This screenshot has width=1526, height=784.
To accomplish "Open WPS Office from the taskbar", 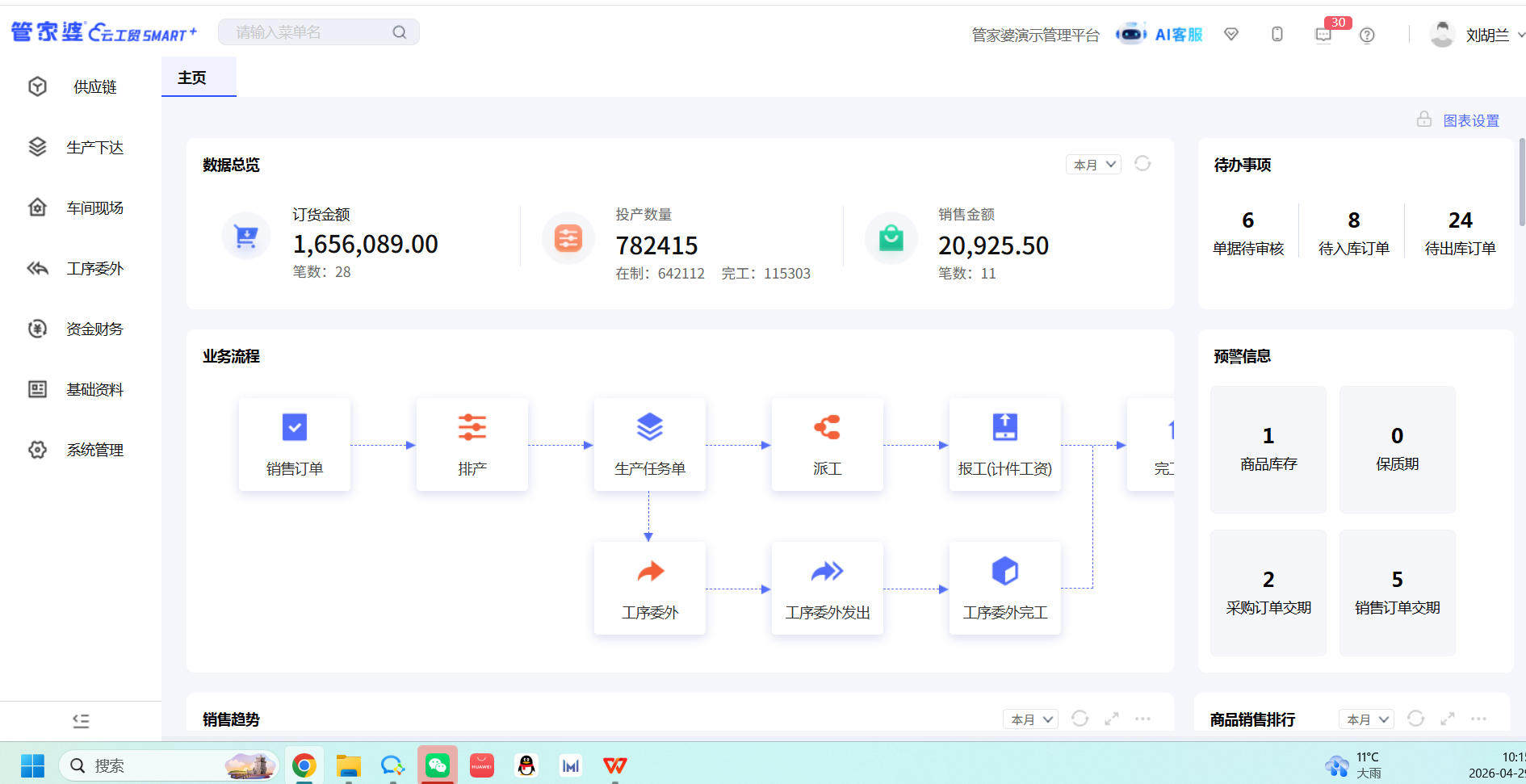I will (x=615, y=765).
